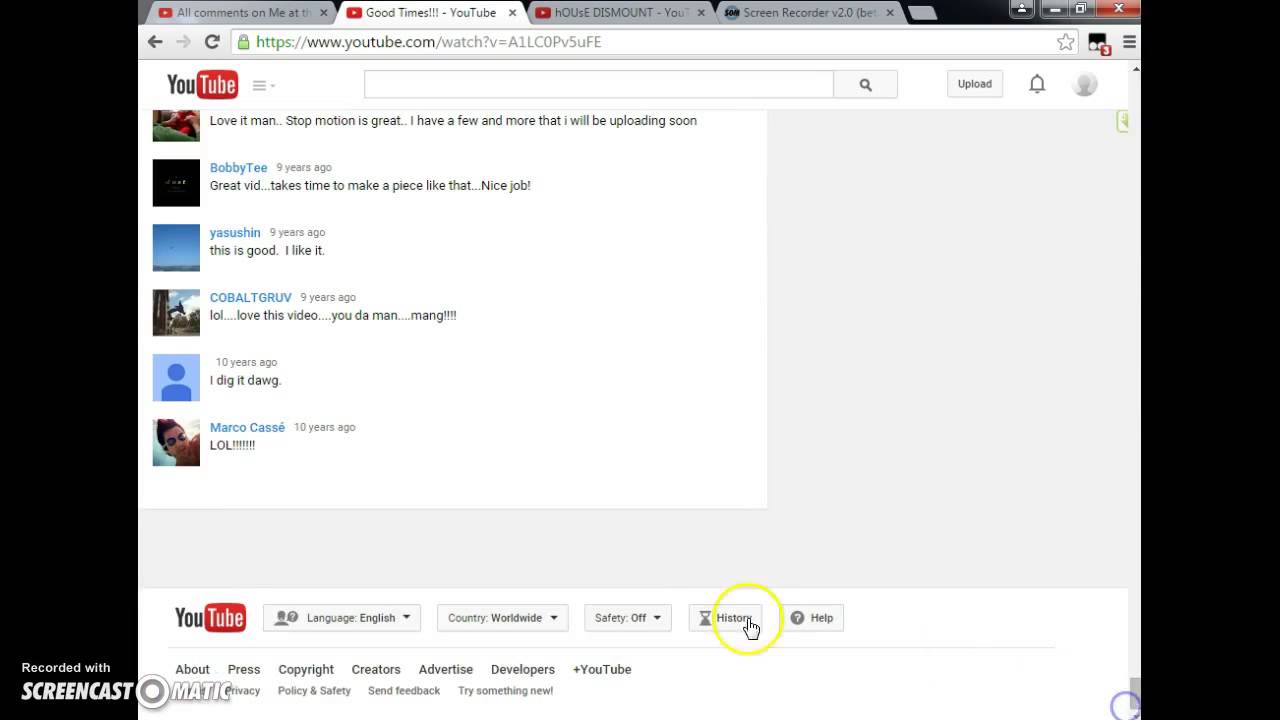
Task: Expand the Country: Worldwide dropdown
Action: 503,618
